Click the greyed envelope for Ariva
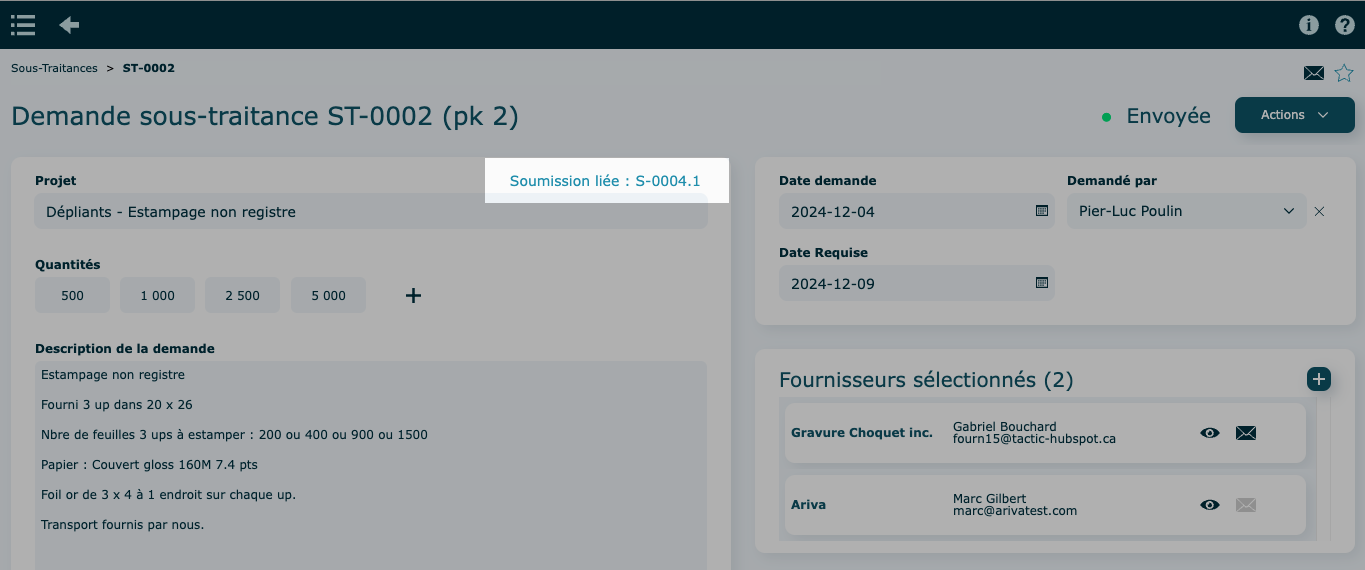Image resolution: width=1365 pixels, height=570 pixels. tap(1245, 505)
